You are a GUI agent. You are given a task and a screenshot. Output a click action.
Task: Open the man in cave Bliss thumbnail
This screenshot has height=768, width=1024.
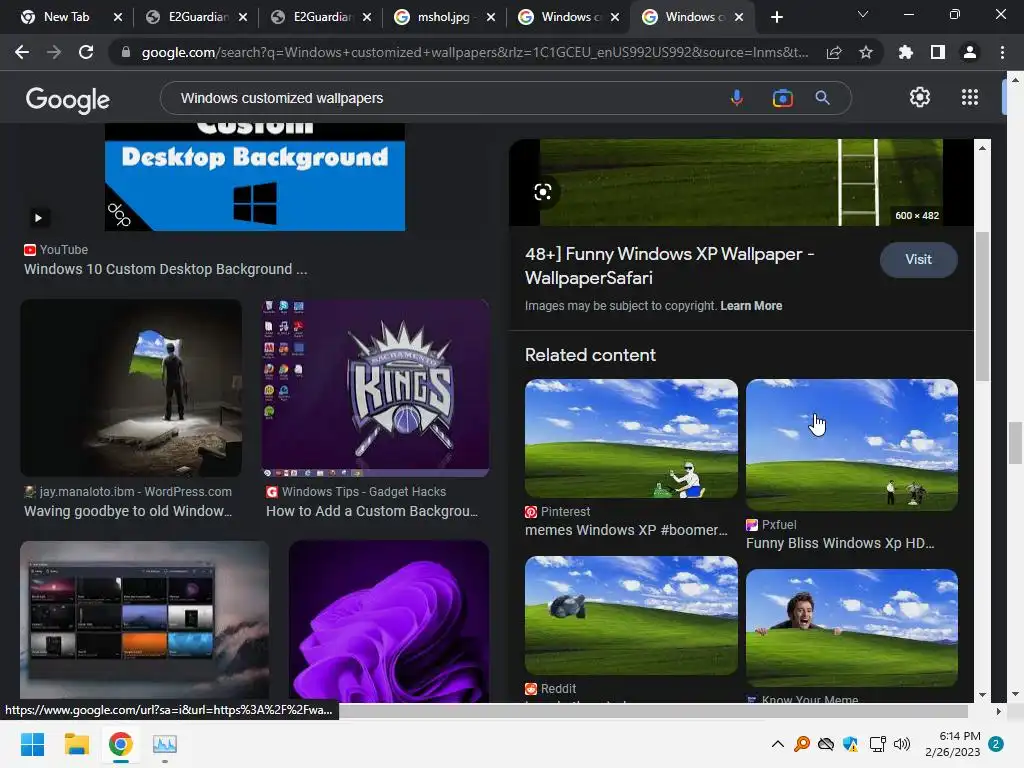[x=131, y=388]
